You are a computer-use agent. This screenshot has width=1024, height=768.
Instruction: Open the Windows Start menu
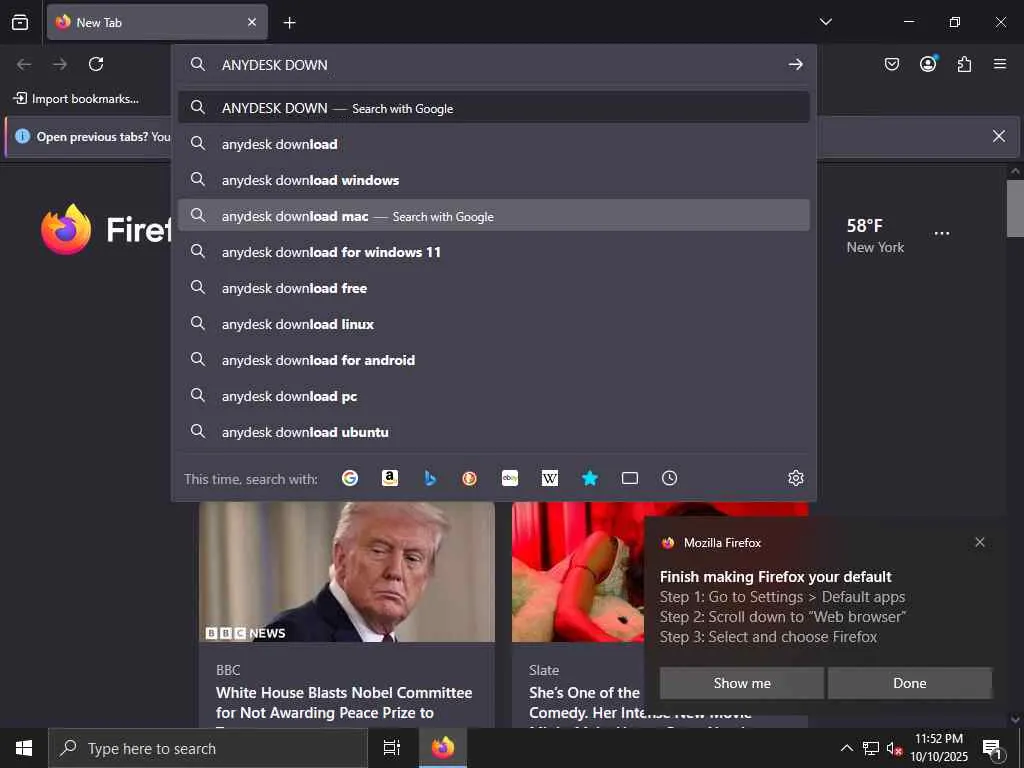pos(24,748)
